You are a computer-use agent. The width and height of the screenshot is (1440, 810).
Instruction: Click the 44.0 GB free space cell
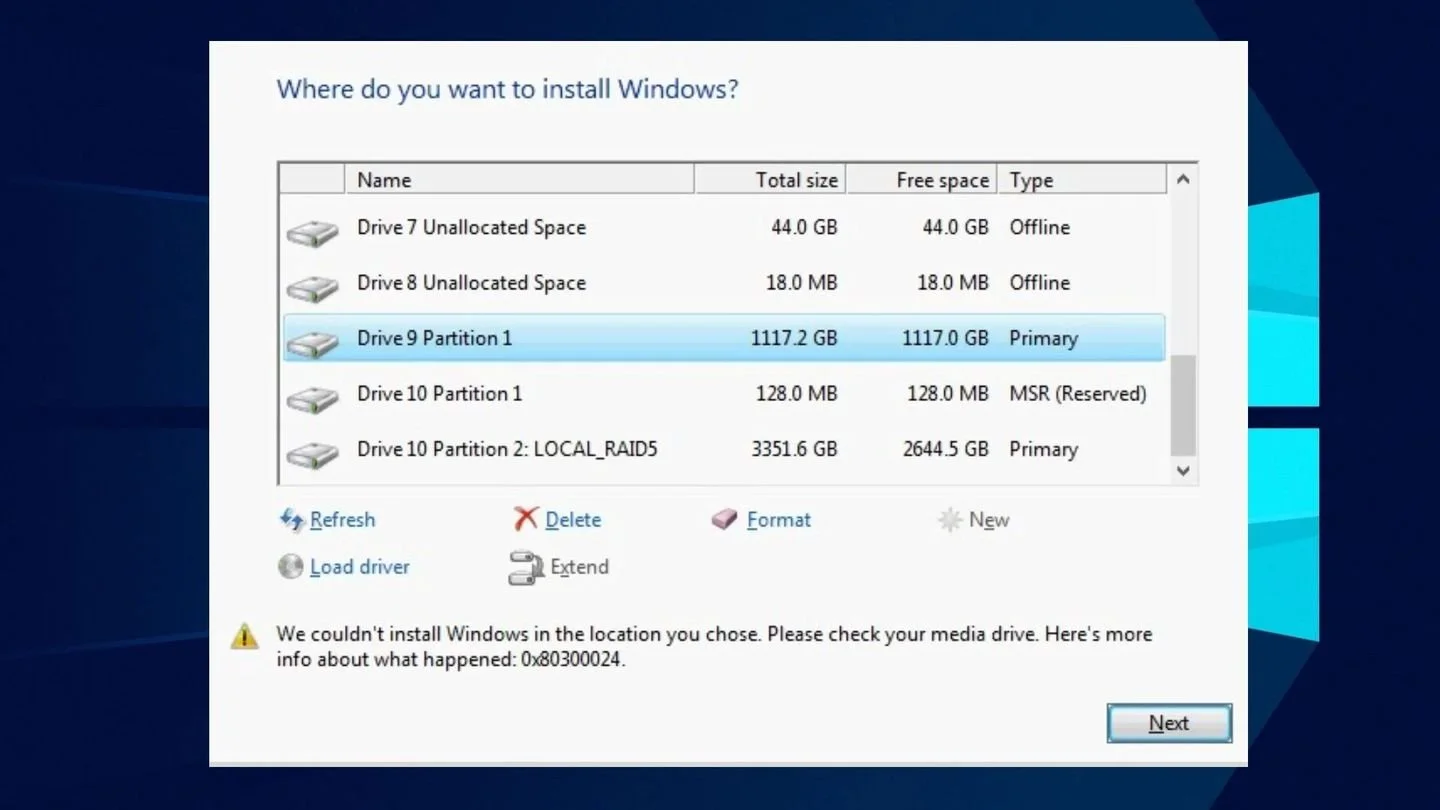pos(955,228)
